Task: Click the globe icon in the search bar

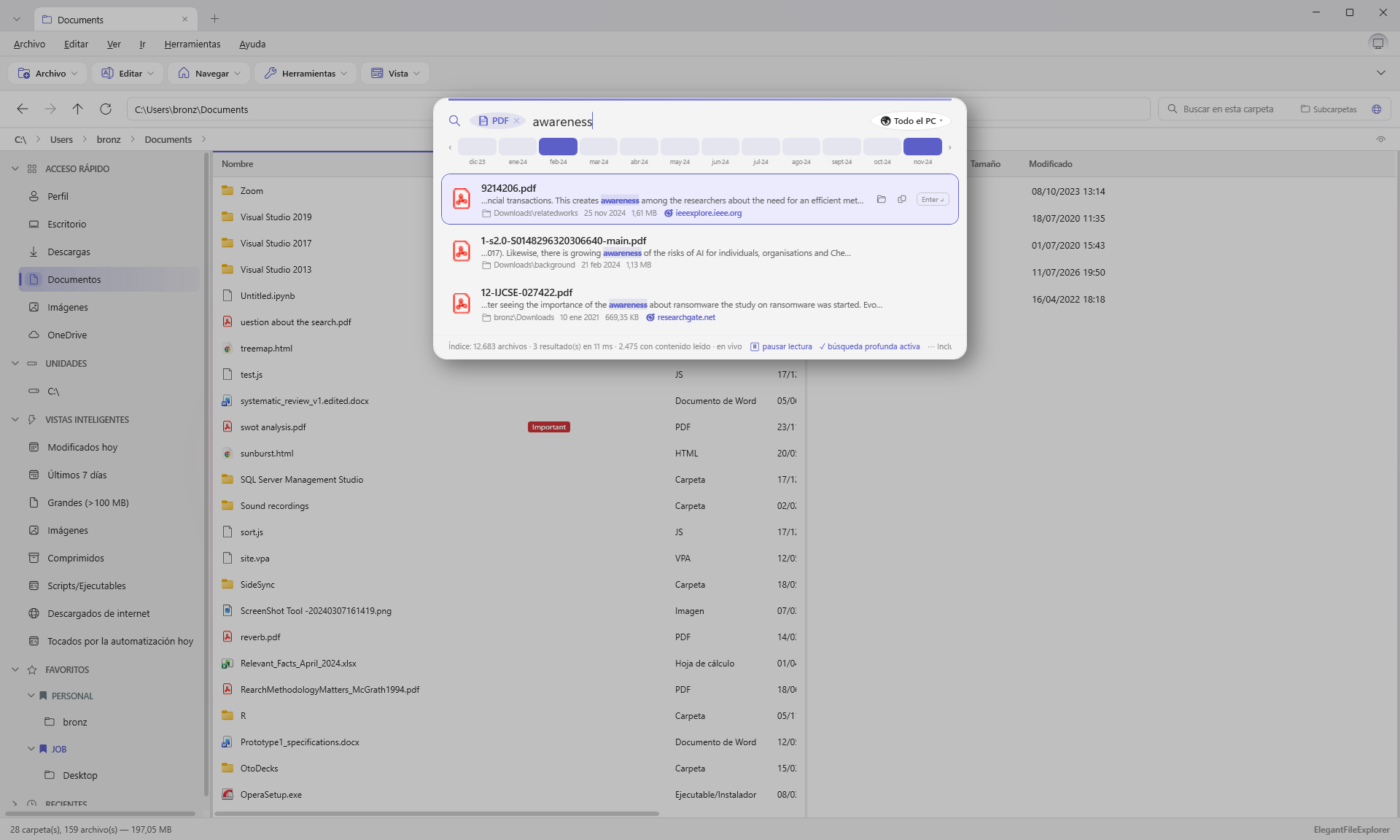Action: (1377, 109)
